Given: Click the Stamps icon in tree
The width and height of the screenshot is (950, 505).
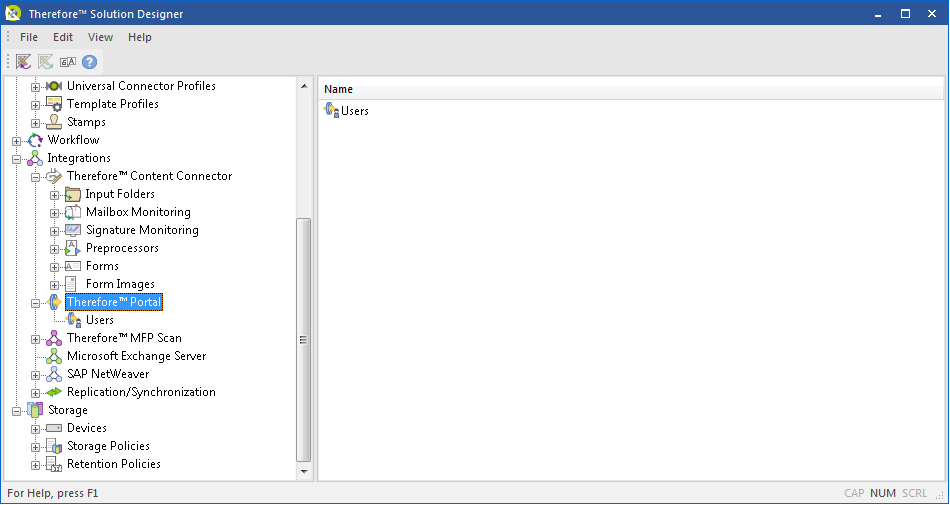Looking at the screenshot, I should (x=54, y=122).
